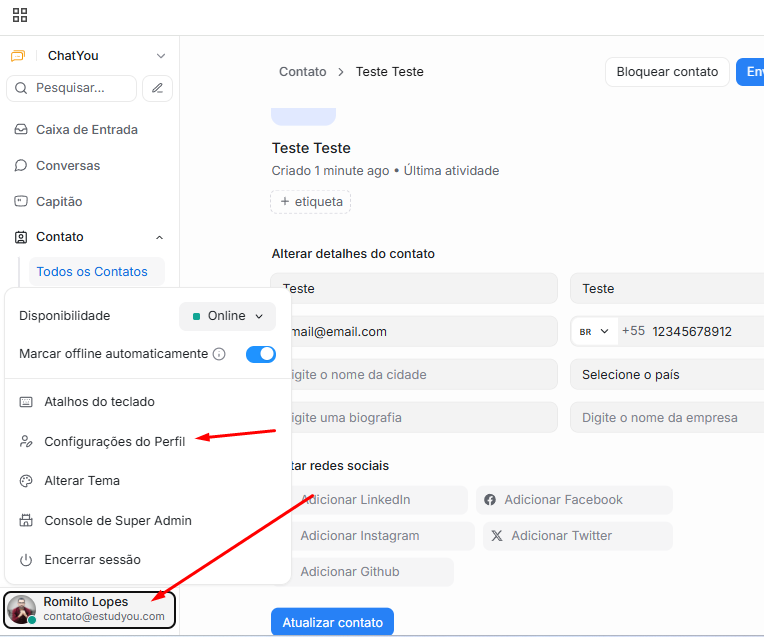
Task: Click the info icon beside Marcar offline automaticamente
Action: pos(219,354)
